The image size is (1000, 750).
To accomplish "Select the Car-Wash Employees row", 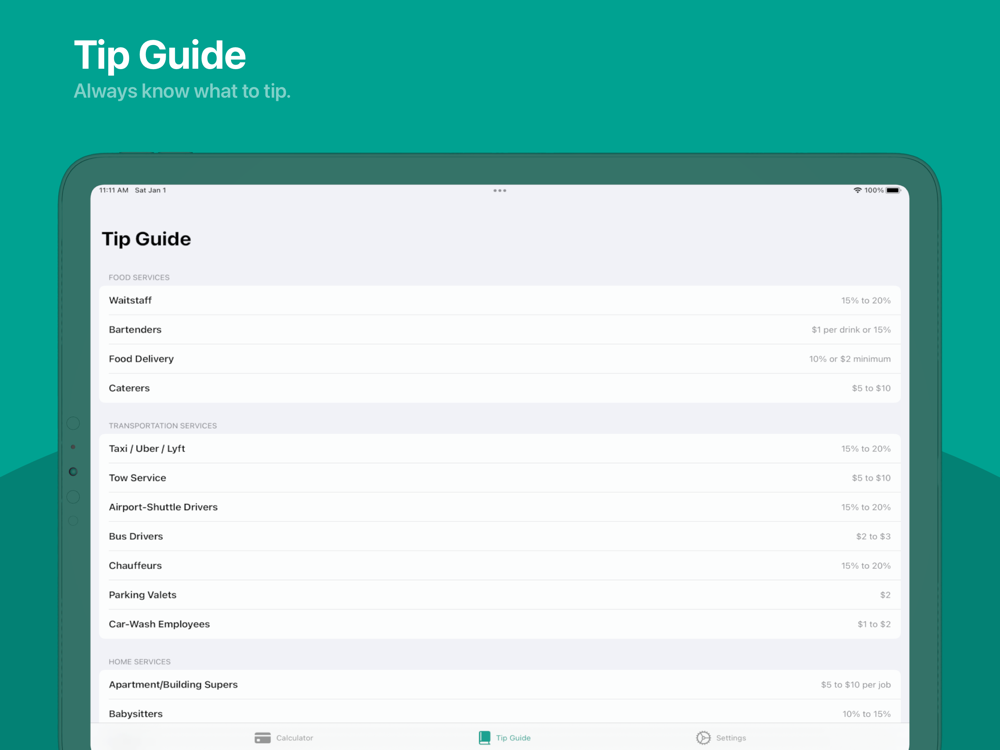I will pos(500,624).
